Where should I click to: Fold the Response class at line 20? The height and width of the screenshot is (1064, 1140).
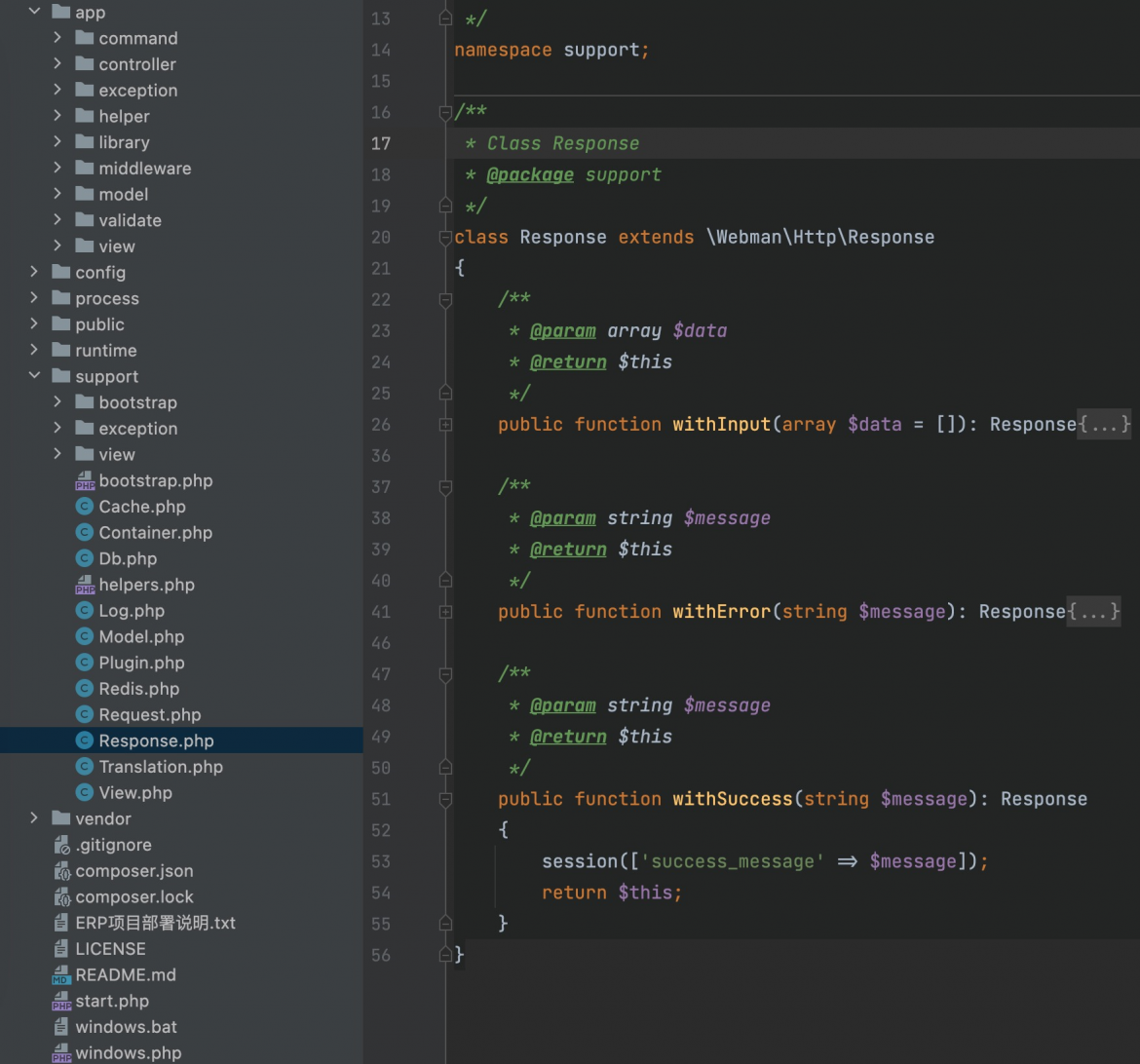tap(445, 237)
